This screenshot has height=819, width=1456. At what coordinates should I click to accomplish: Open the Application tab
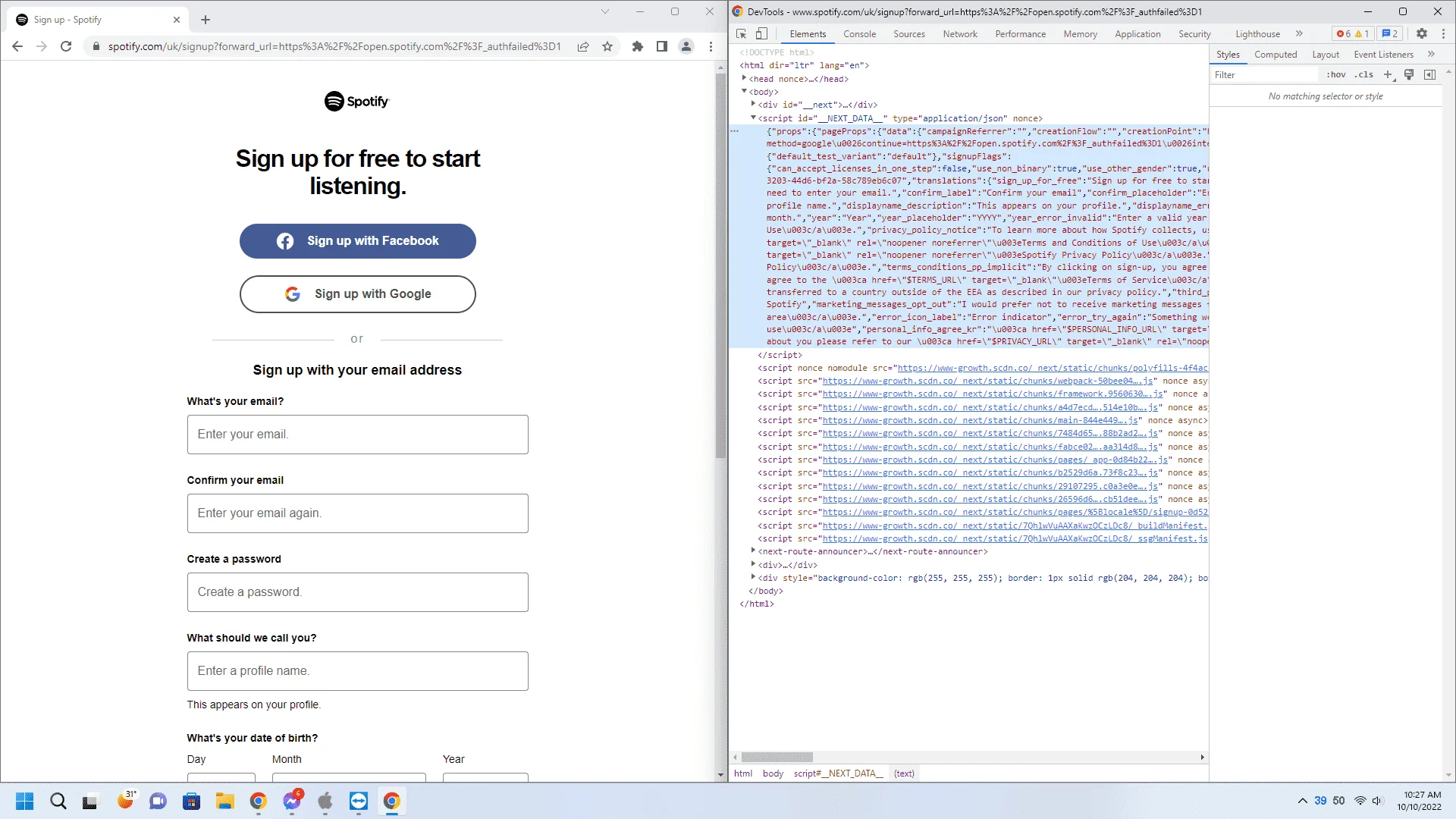pos(1137,34)
